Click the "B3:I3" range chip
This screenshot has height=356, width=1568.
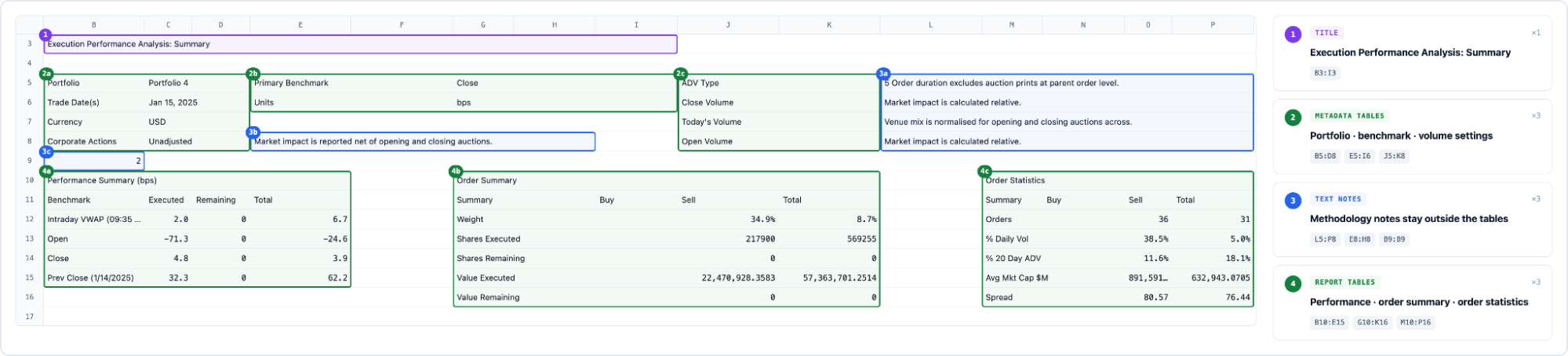[x=1325, y=73]
